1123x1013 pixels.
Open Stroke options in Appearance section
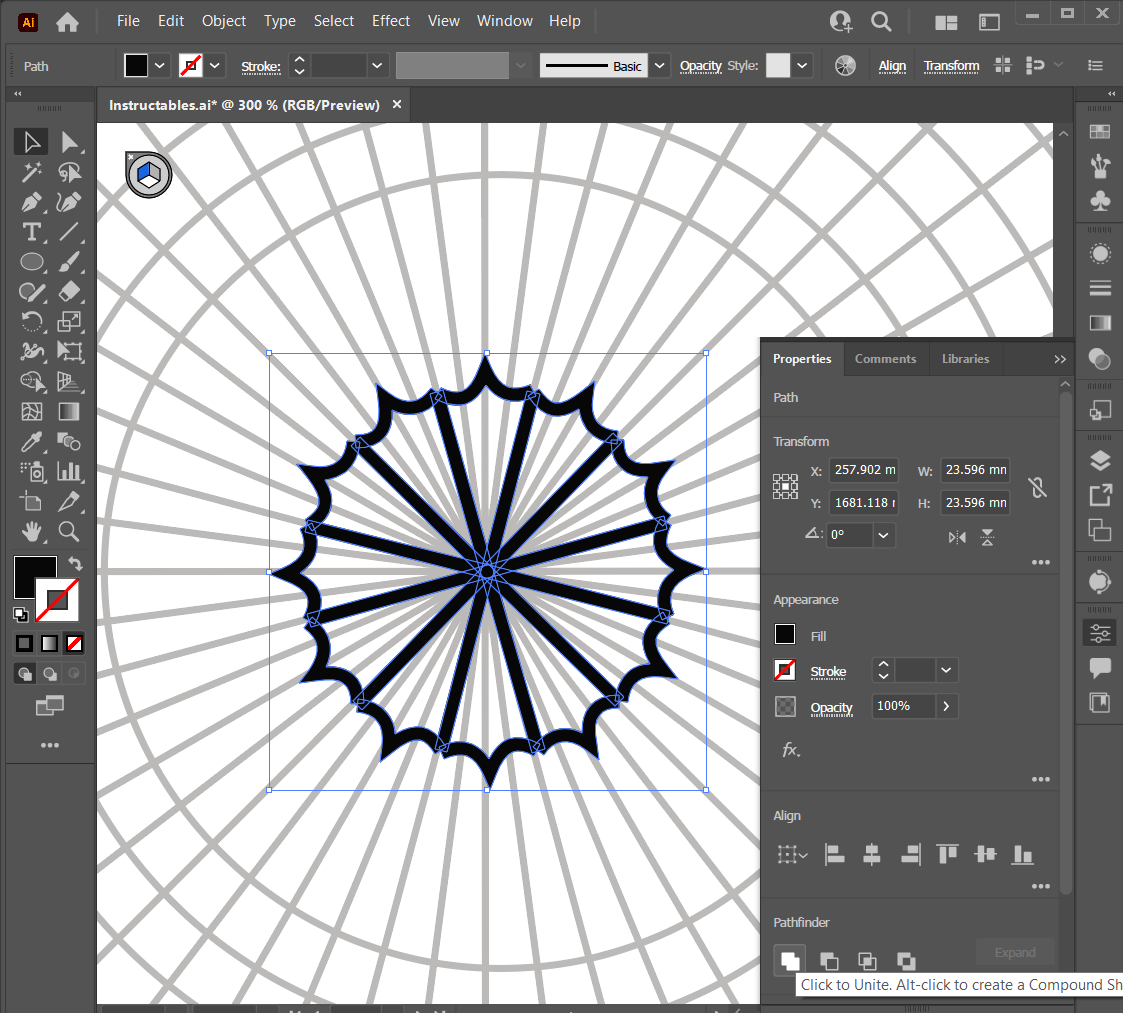pos(828,671)
